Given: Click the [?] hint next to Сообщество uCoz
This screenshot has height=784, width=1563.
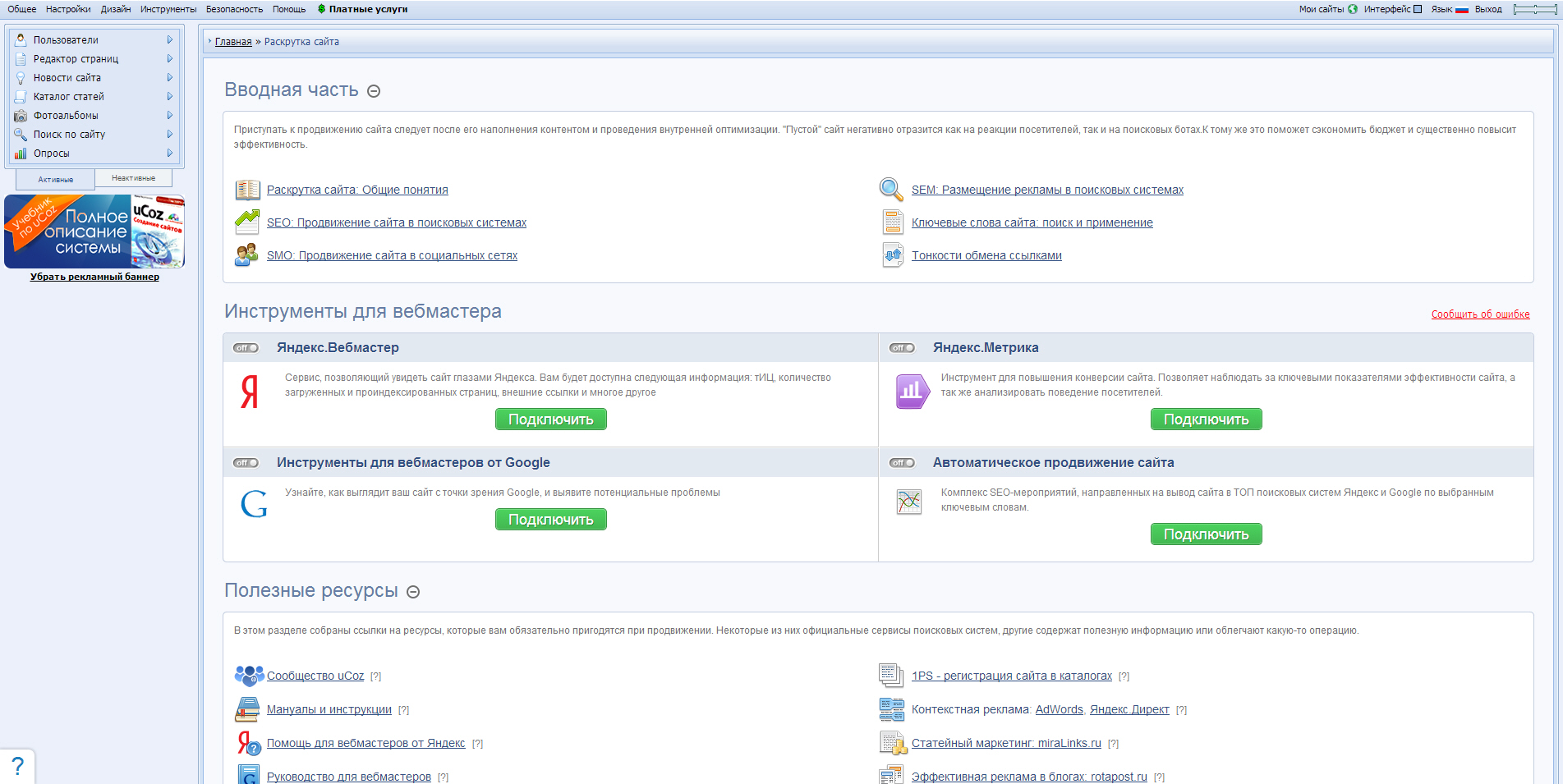Looking at the screenshot, I should pos(375,676).
